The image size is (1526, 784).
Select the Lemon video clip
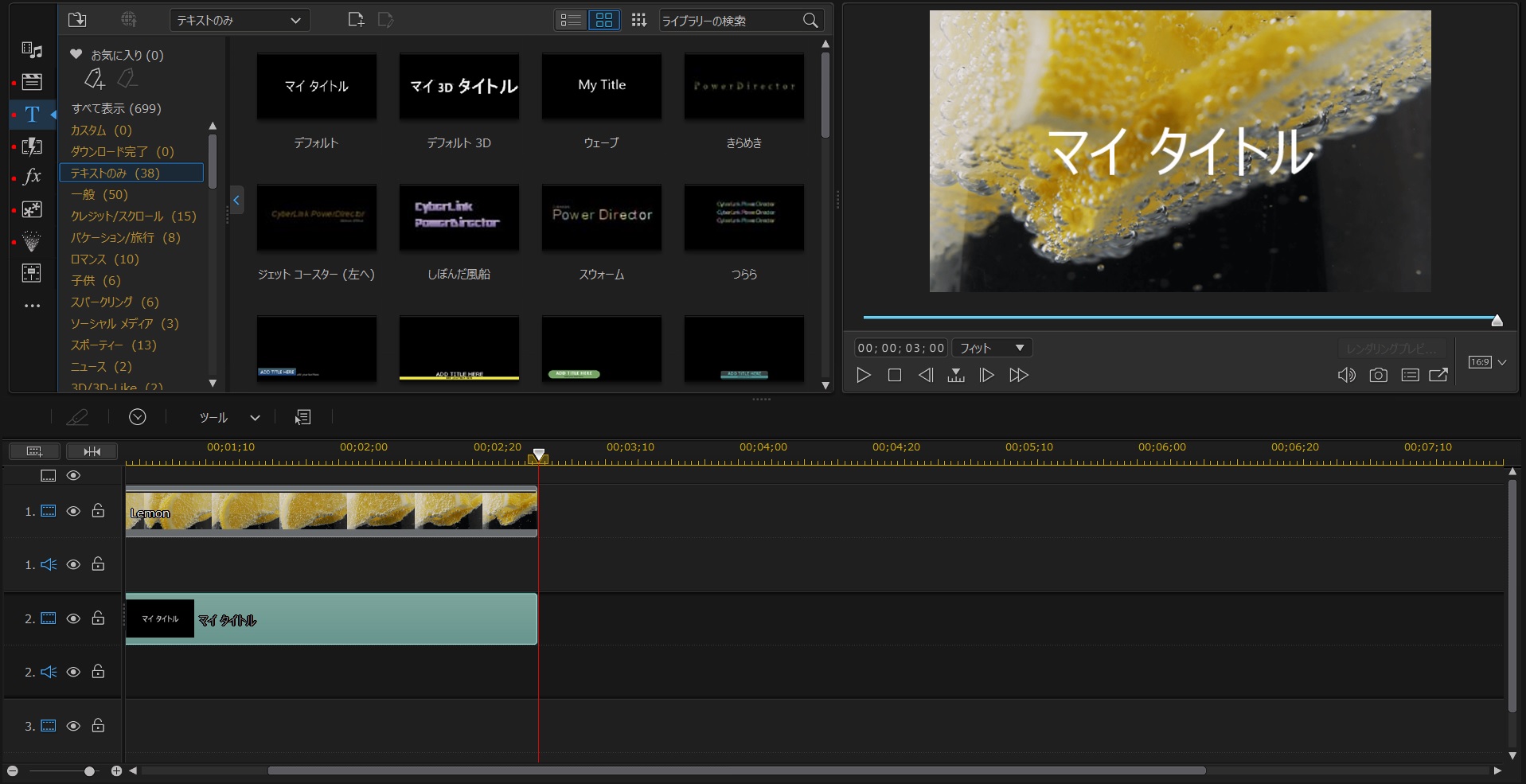[x=331, y=511]
